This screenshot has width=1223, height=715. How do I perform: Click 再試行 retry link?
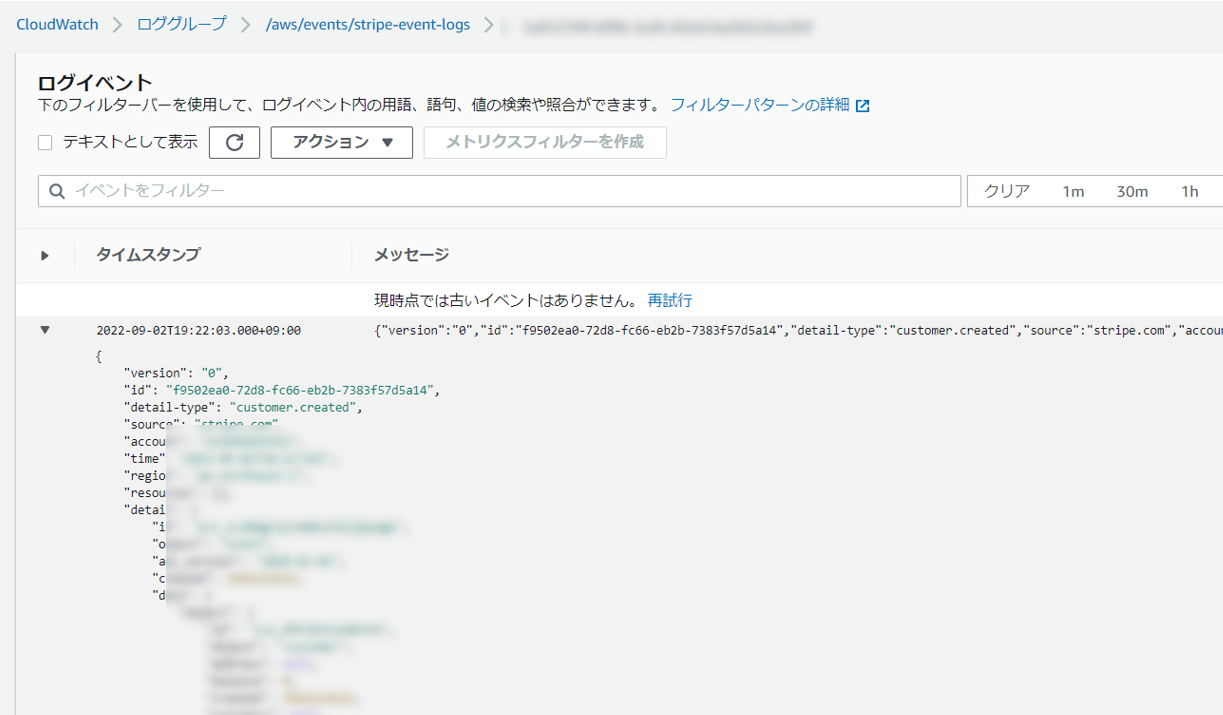670,300
